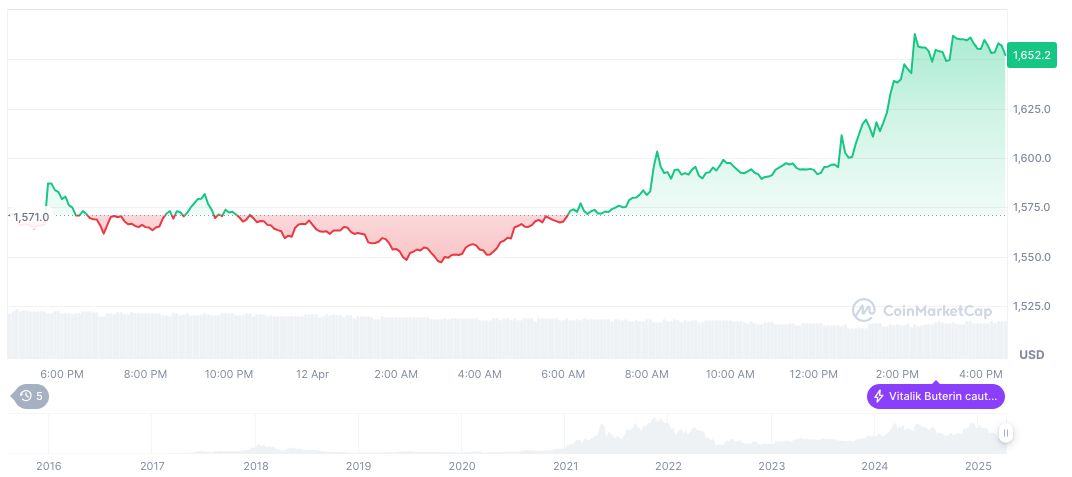The image size is (1072, 477).
Task: Select 2016 on the year timeline
Action: click(x=48, y=466)
